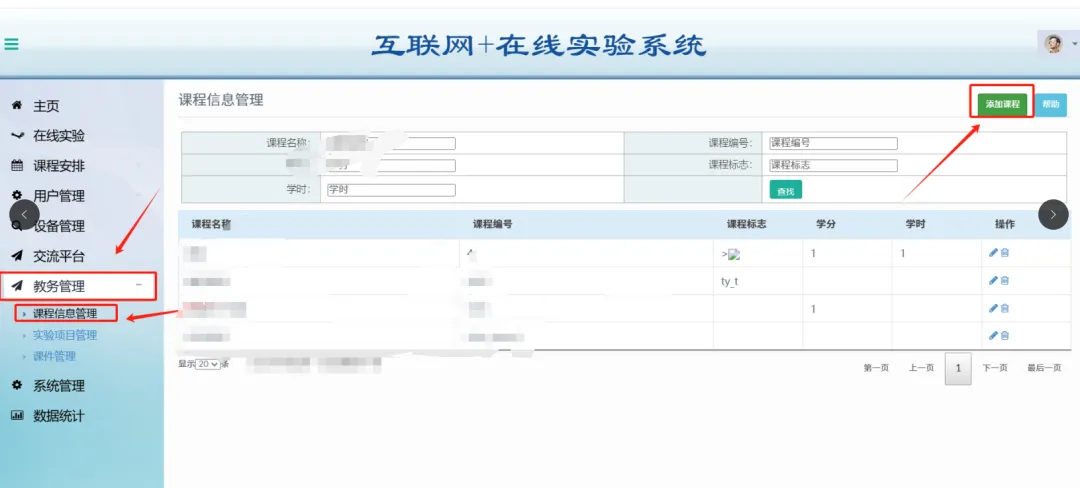Delete the course flagged ty_t
The height and width of the screenshot is (488, 1080).
coord(1004,280)
